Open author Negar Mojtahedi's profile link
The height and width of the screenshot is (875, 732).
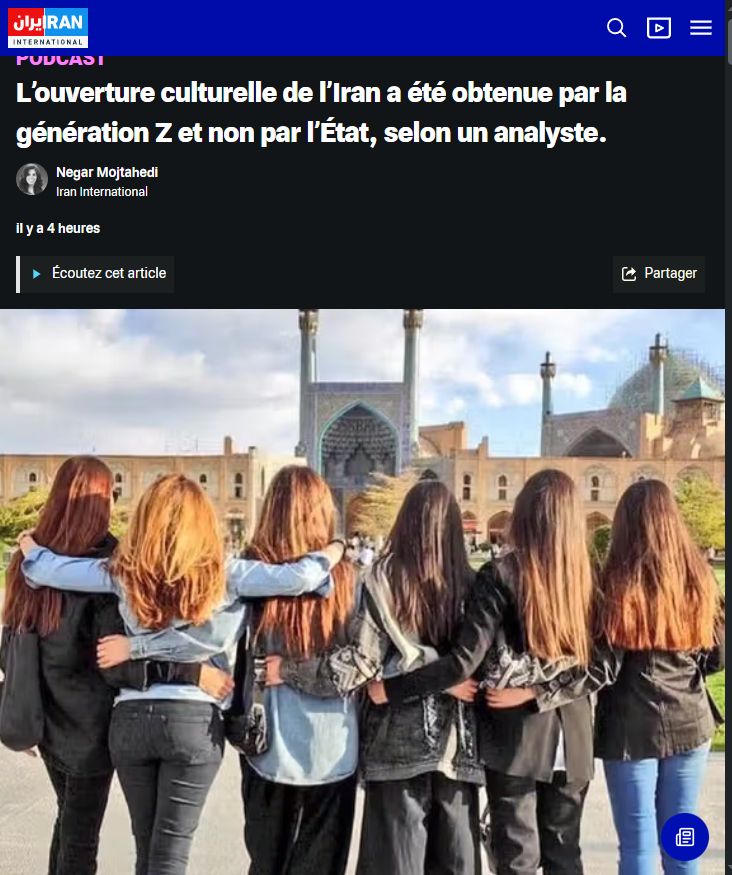pos(107,172)
